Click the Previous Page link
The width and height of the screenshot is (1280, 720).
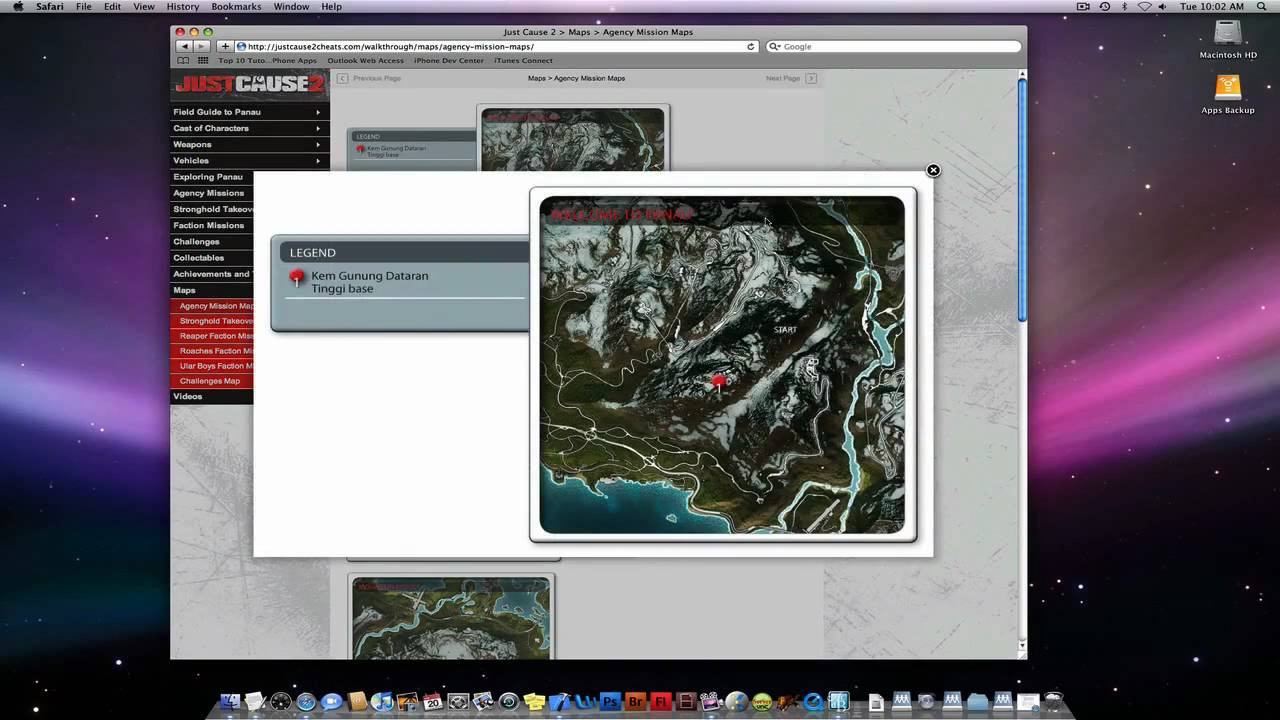point(369,78)
